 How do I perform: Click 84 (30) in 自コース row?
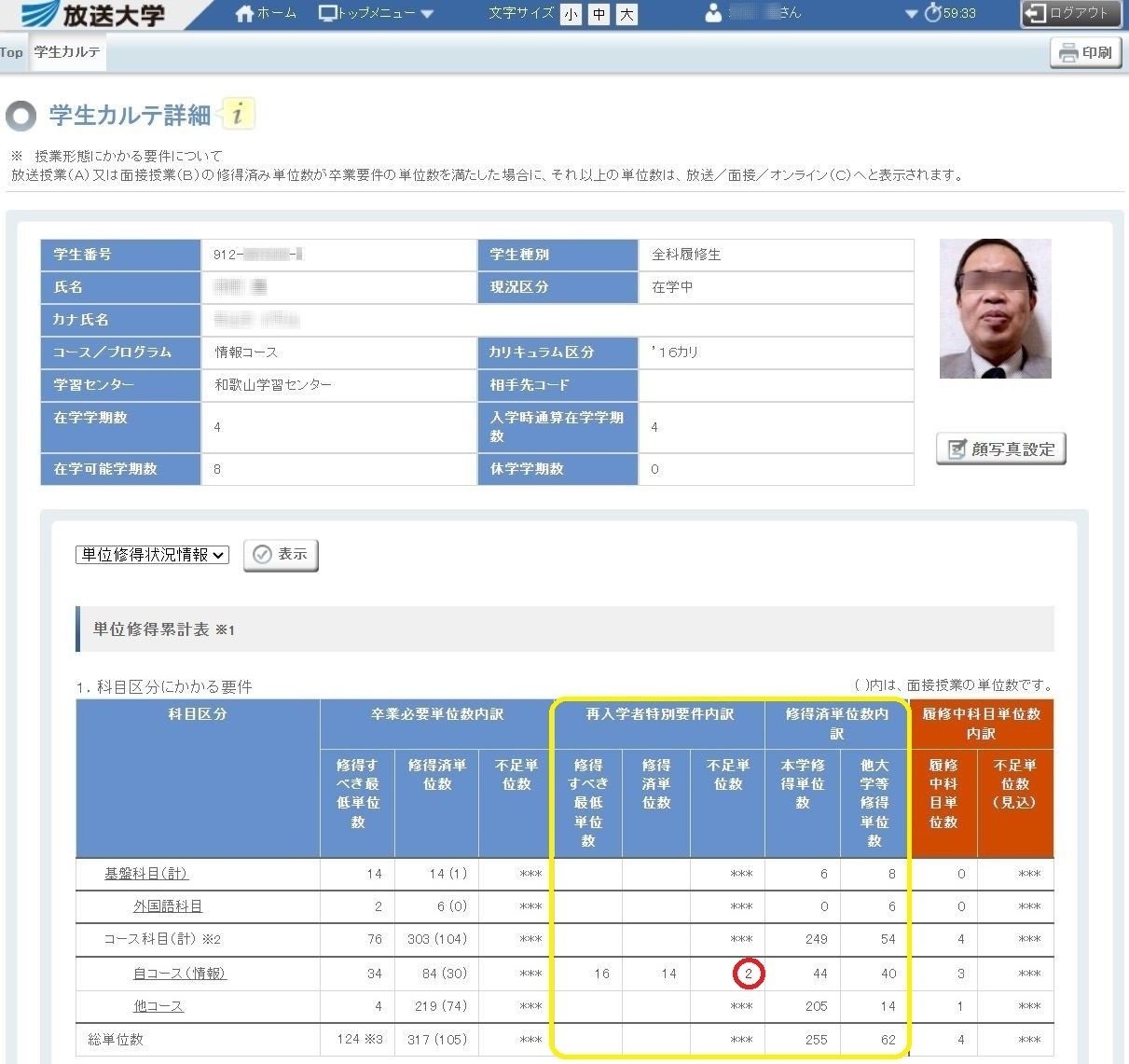click(444, 974)
